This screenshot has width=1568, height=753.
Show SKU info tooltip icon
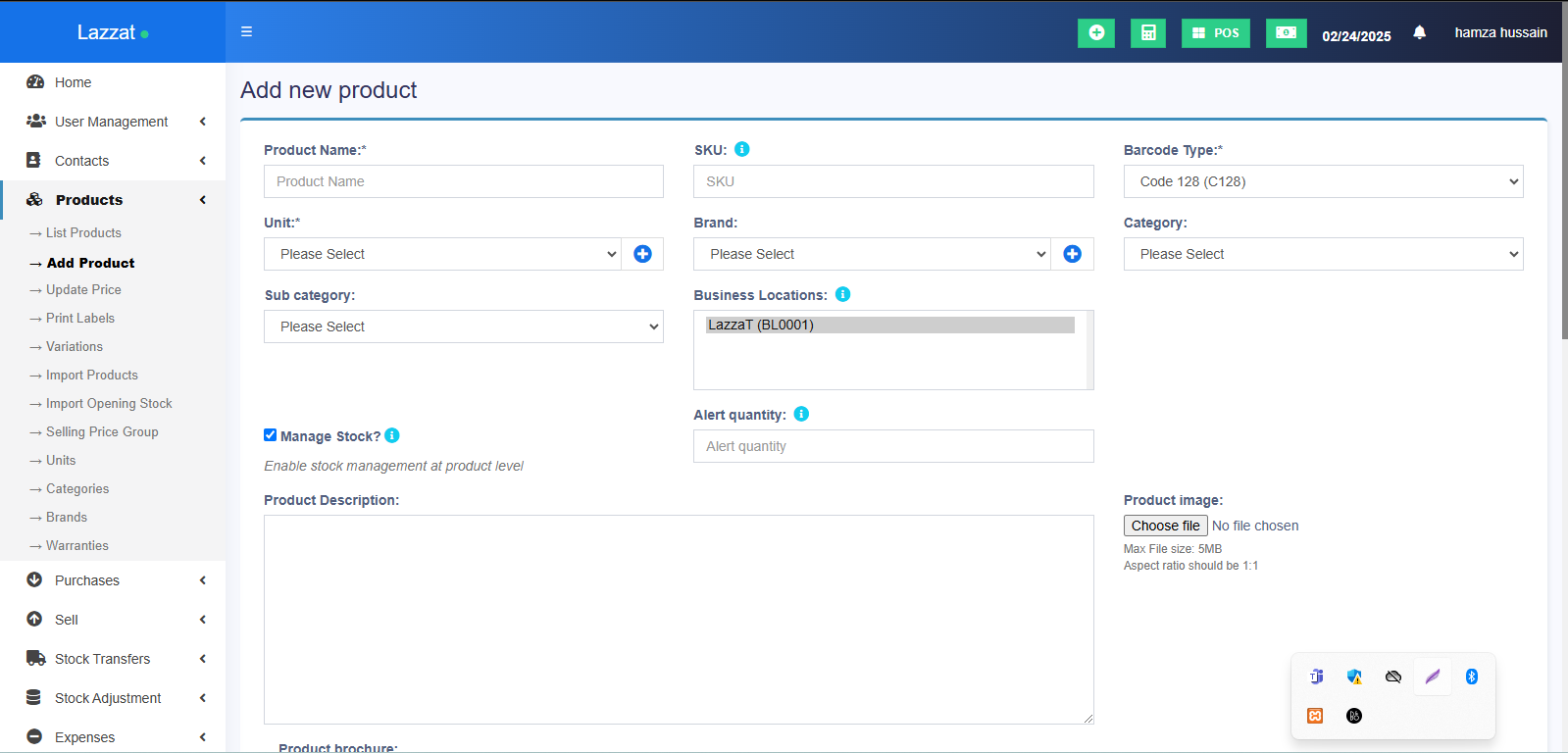click(x=742, y=149)
